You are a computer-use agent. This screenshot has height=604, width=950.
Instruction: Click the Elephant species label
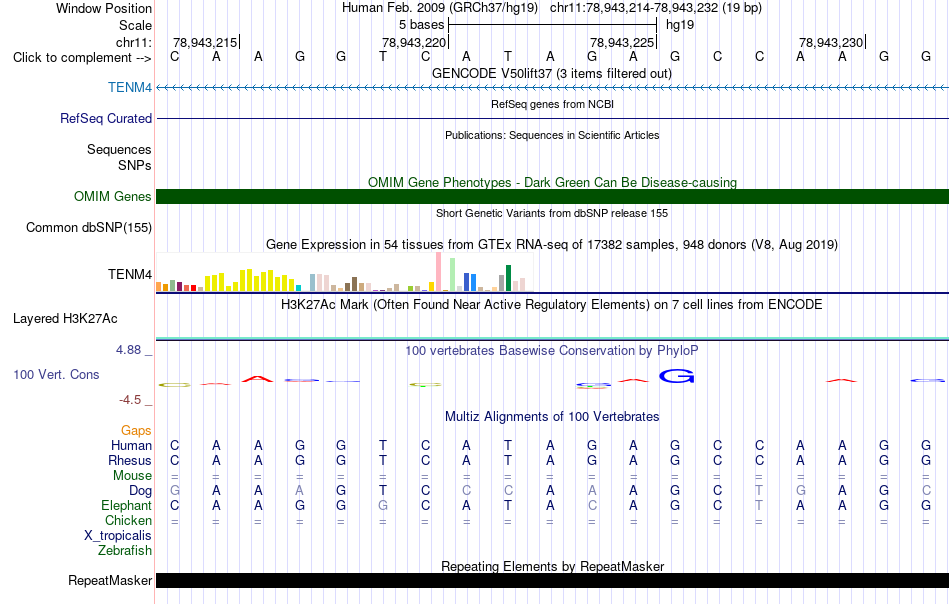[x=126, y=505]
